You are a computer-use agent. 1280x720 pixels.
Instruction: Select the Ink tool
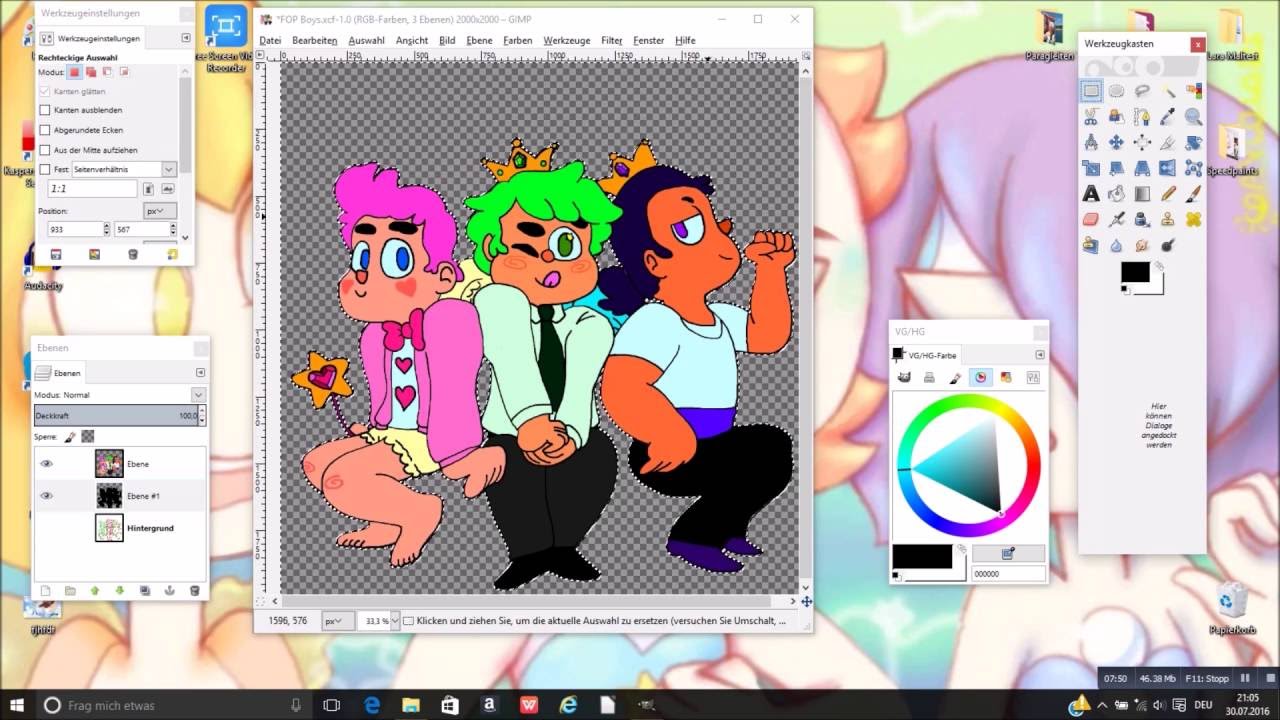1142,219
